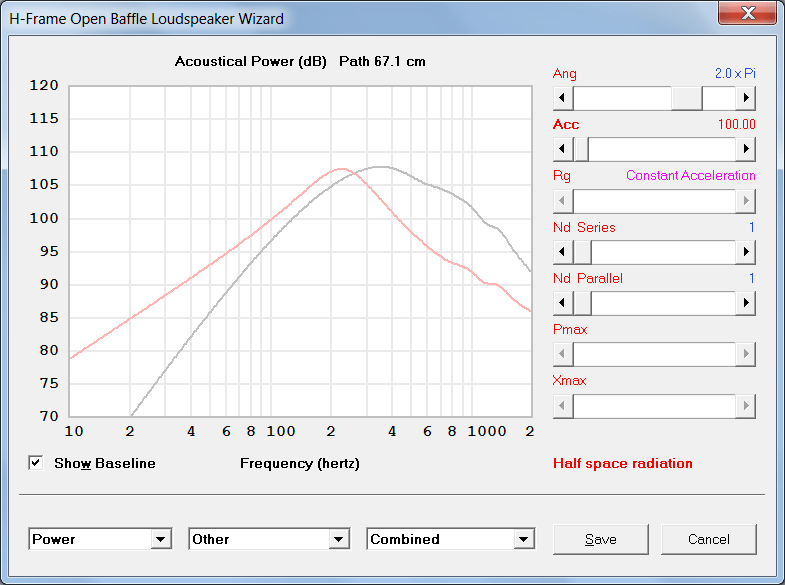
Task: Click the Nd Parallel right arrow
Action: point(745,303)
